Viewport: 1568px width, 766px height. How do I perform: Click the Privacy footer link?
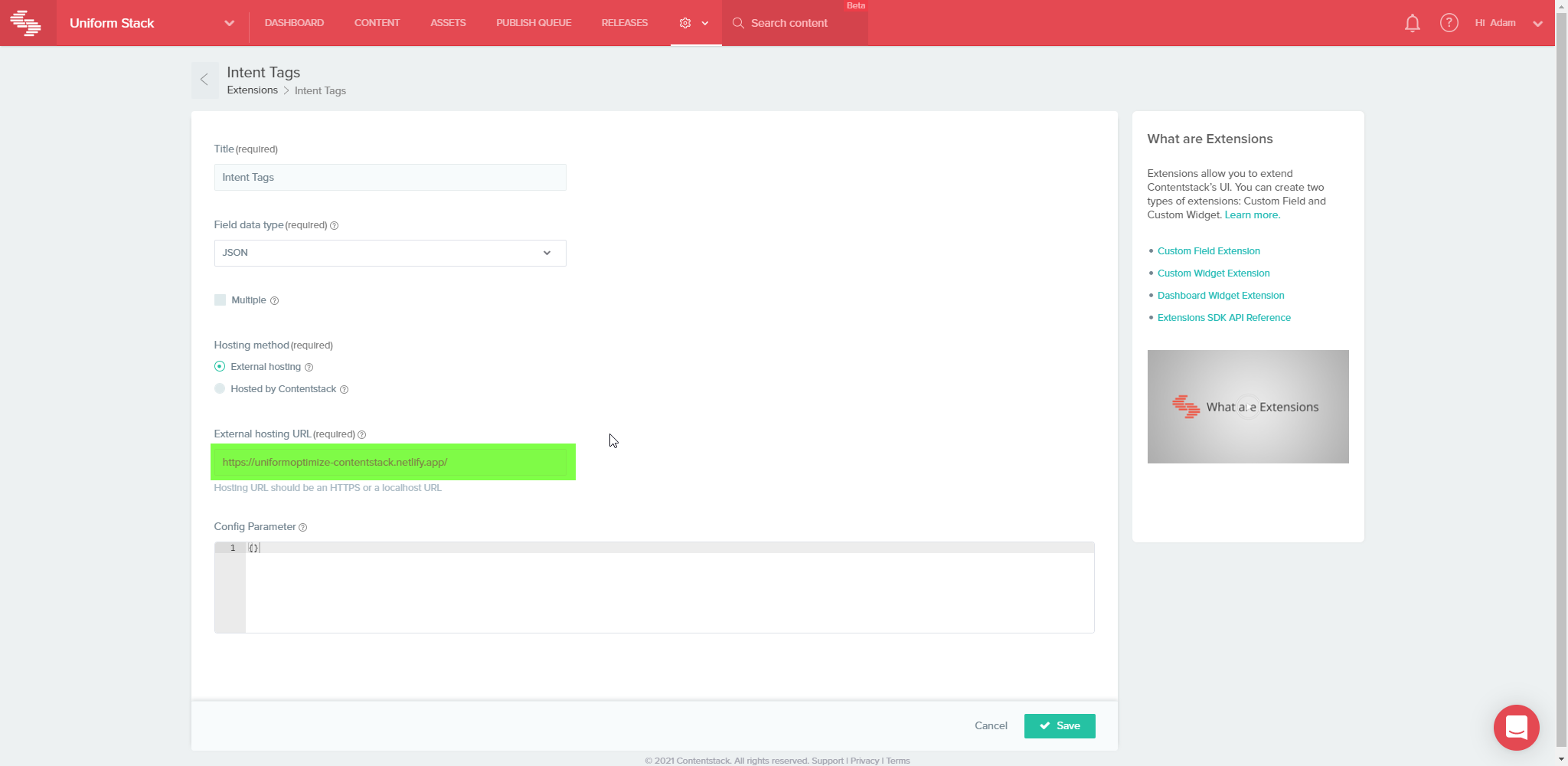[864, 761]
